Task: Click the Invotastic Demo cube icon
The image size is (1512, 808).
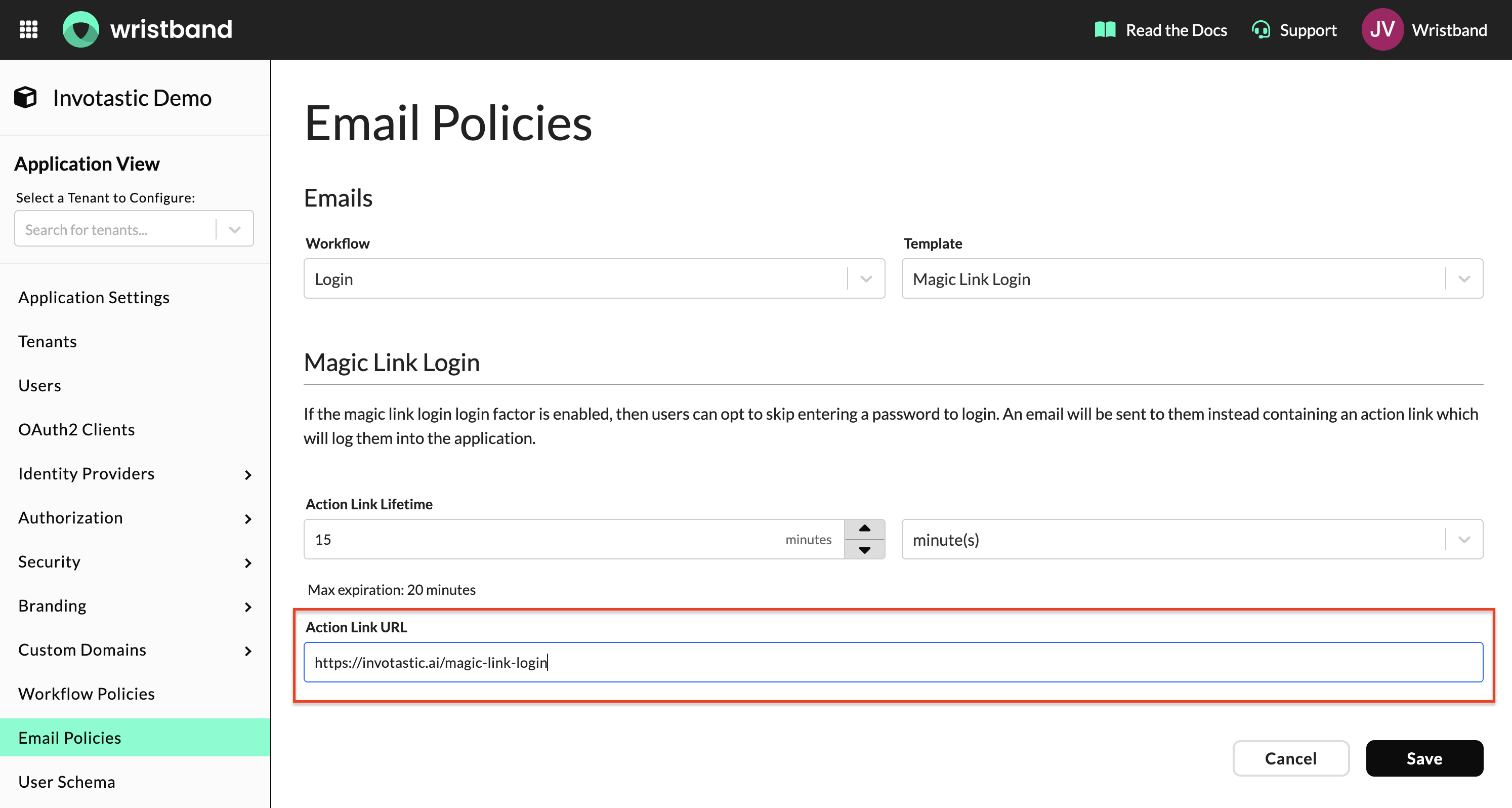Action: (26, 98)
